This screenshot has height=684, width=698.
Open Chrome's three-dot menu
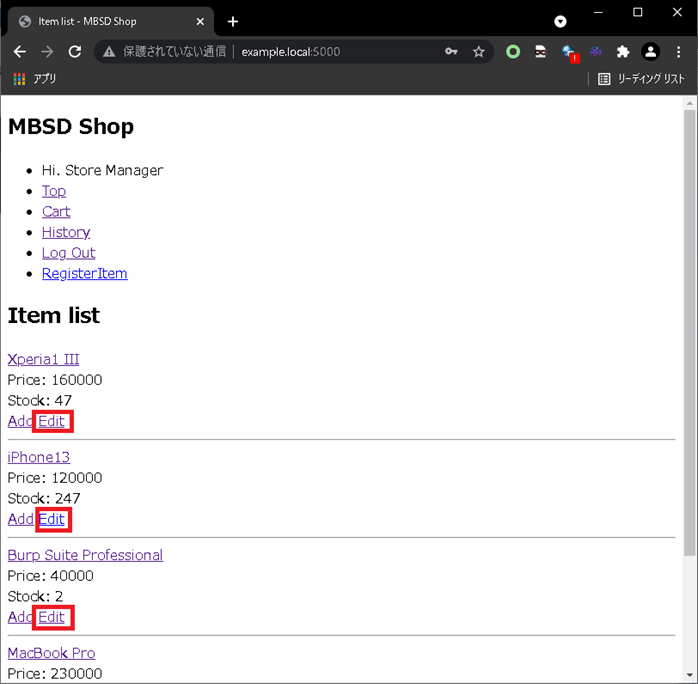pyautogui.click(x=678, y=52)
